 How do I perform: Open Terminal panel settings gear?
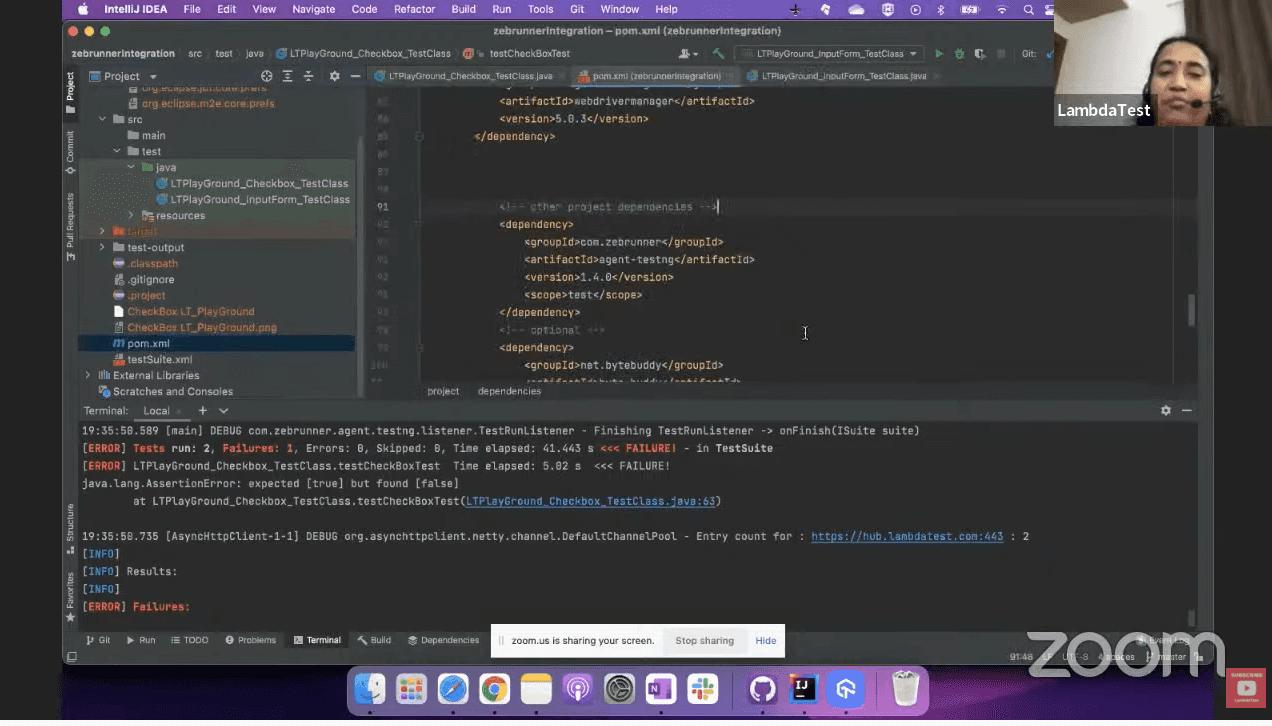(1165, 411)
